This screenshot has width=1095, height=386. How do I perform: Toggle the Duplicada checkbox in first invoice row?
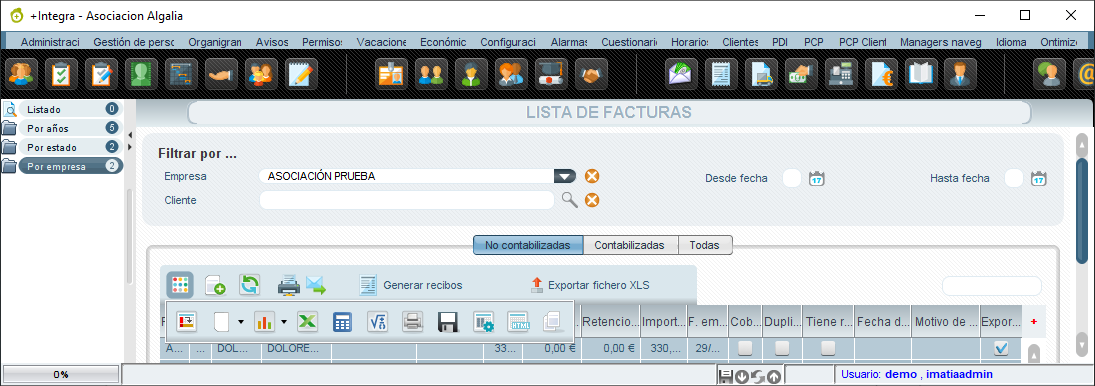782,348
